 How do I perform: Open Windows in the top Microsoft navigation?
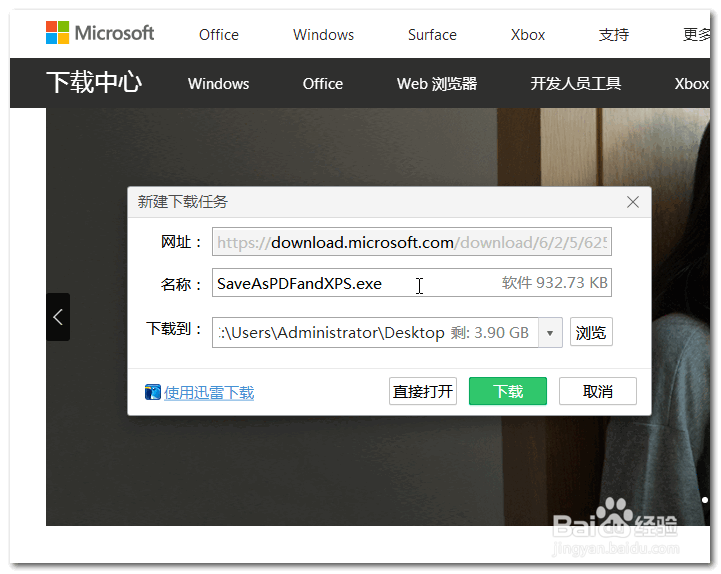323,35
